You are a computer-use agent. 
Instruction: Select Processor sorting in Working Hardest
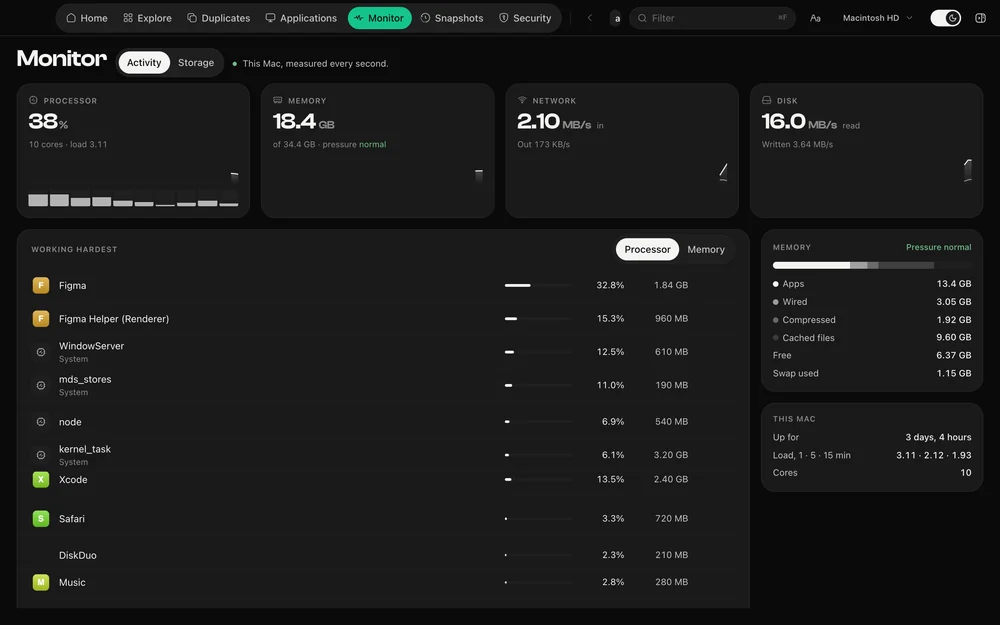(x=647, y=249)
